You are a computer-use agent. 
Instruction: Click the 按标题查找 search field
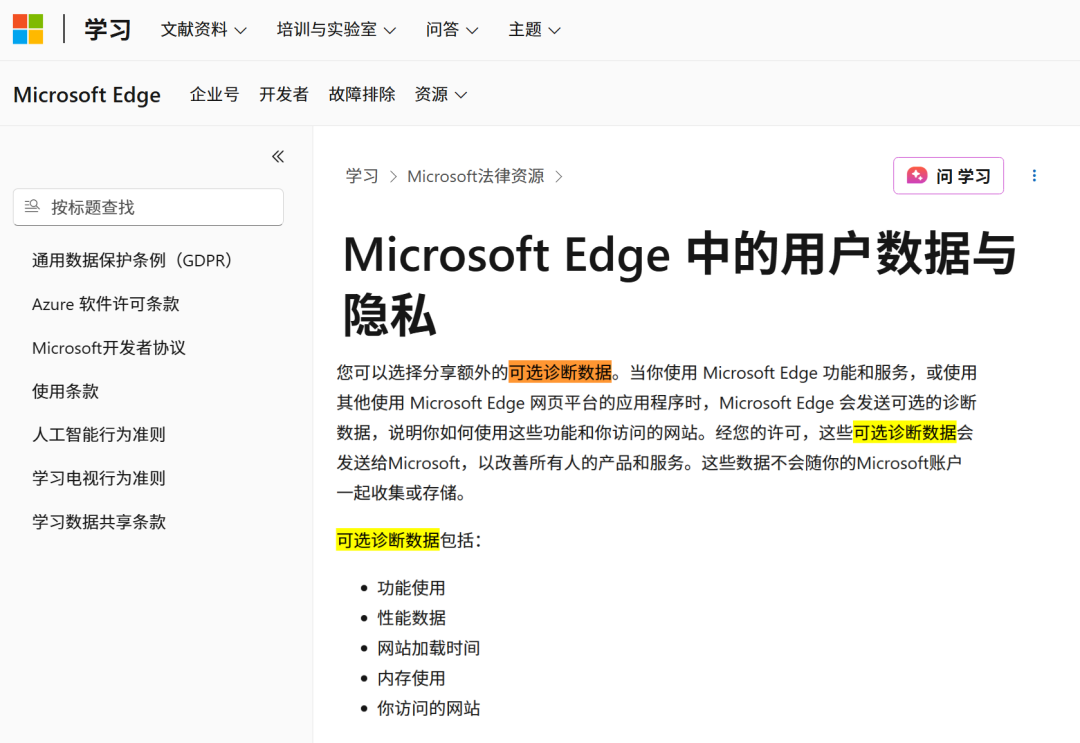tap(148, 207)
